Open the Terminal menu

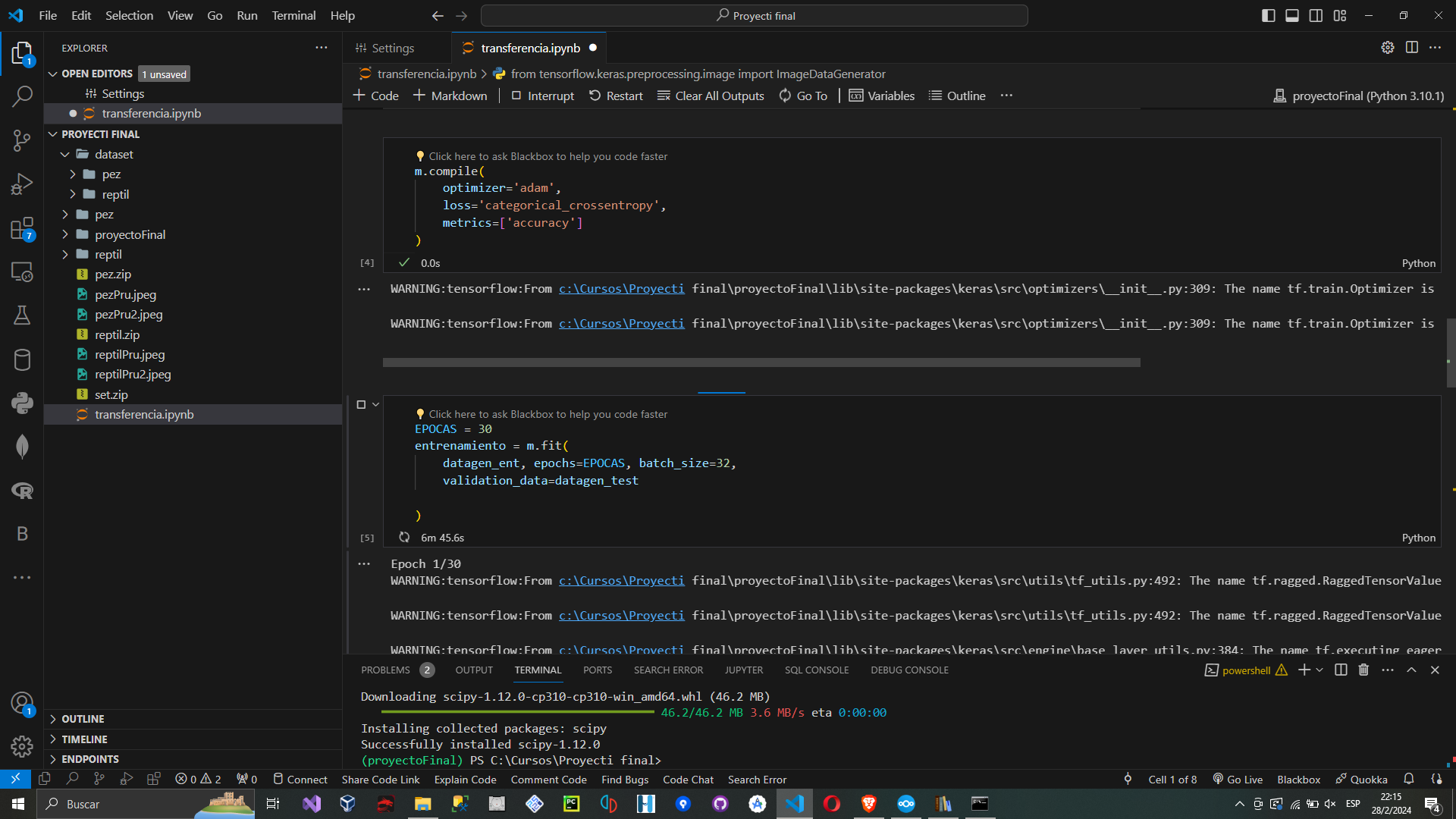(293, 15)
